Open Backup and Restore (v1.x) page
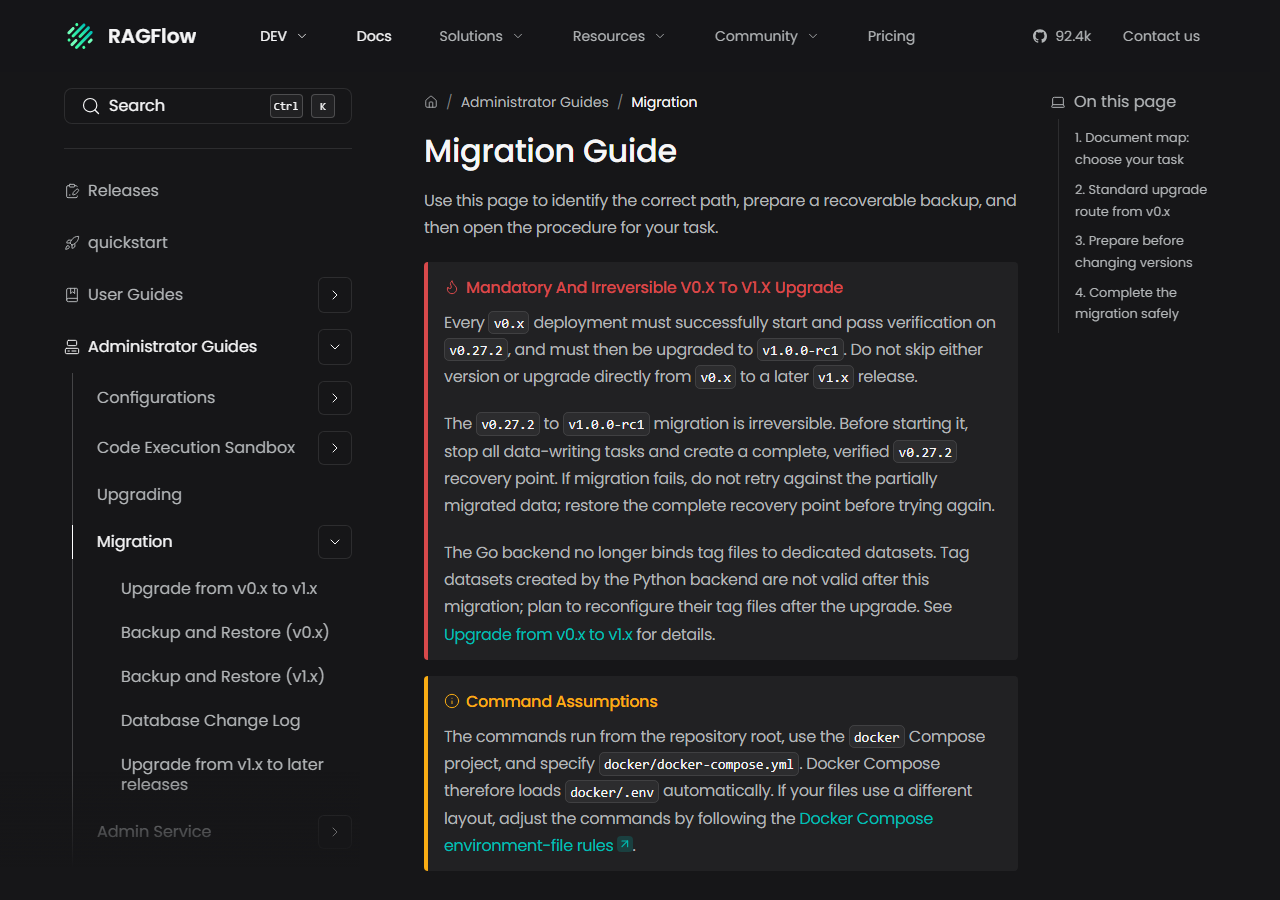 click(223, 677)
